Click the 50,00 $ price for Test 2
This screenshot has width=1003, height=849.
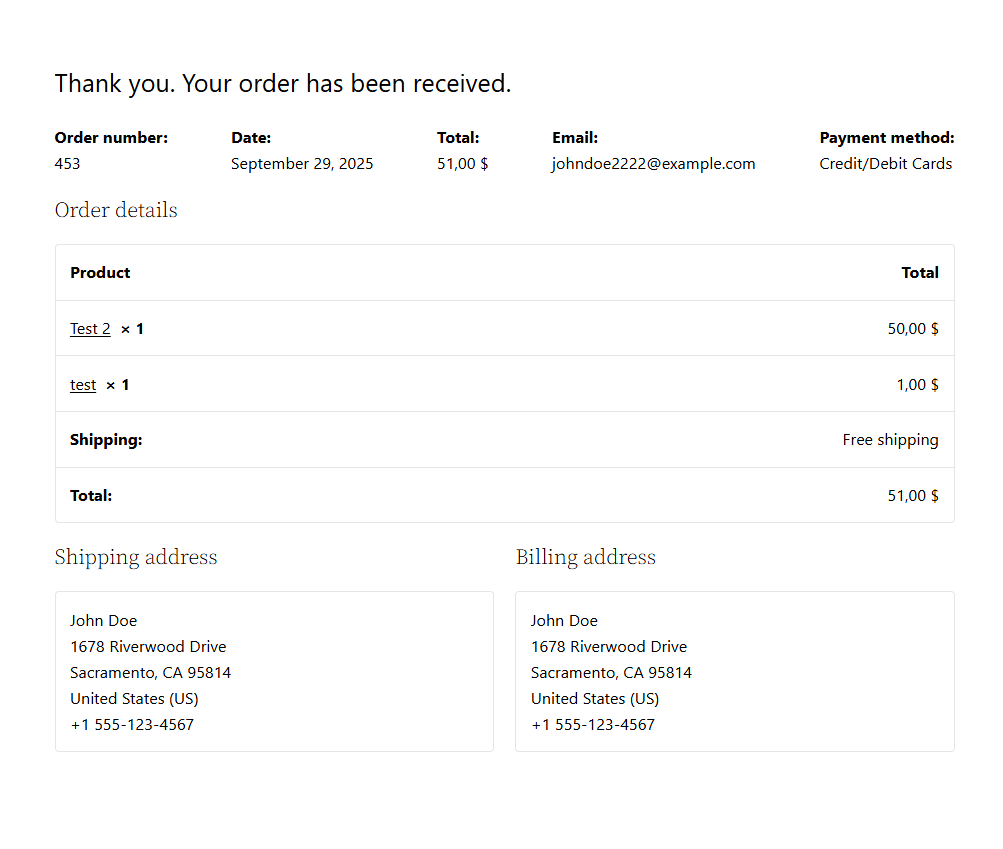point(912,329)
